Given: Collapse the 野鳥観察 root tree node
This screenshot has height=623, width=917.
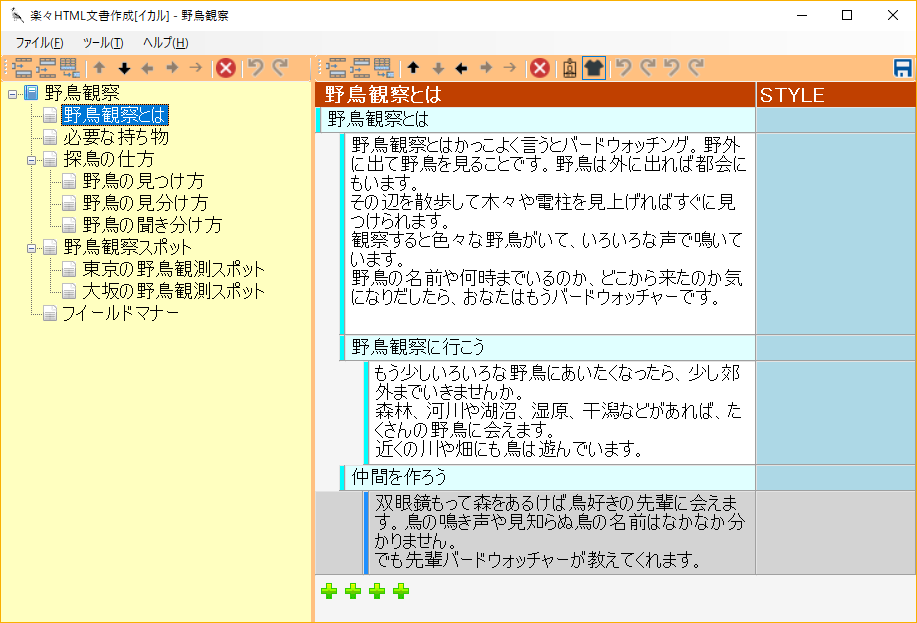Looking at the screenshot, I should (13, 94).
